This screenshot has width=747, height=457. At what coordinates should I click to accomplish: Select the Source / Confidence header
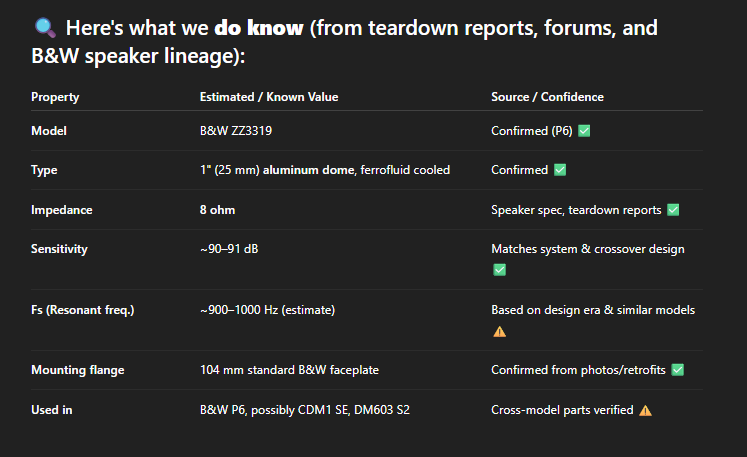[547, 97]
